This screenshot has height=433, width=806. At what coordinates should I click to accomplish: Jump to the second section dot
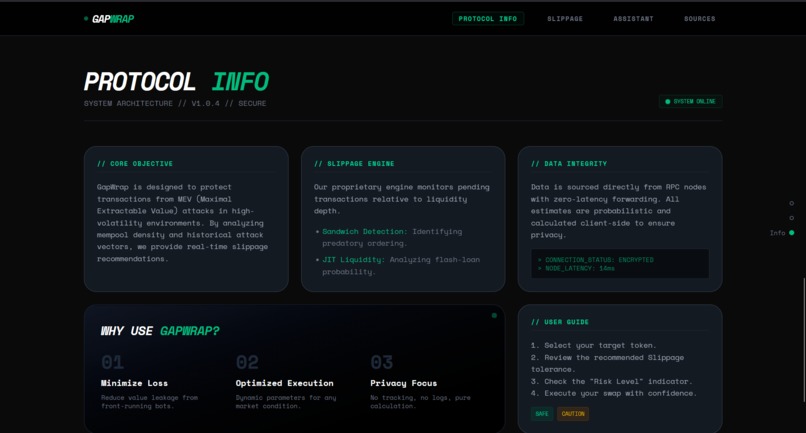click(792, 218)
